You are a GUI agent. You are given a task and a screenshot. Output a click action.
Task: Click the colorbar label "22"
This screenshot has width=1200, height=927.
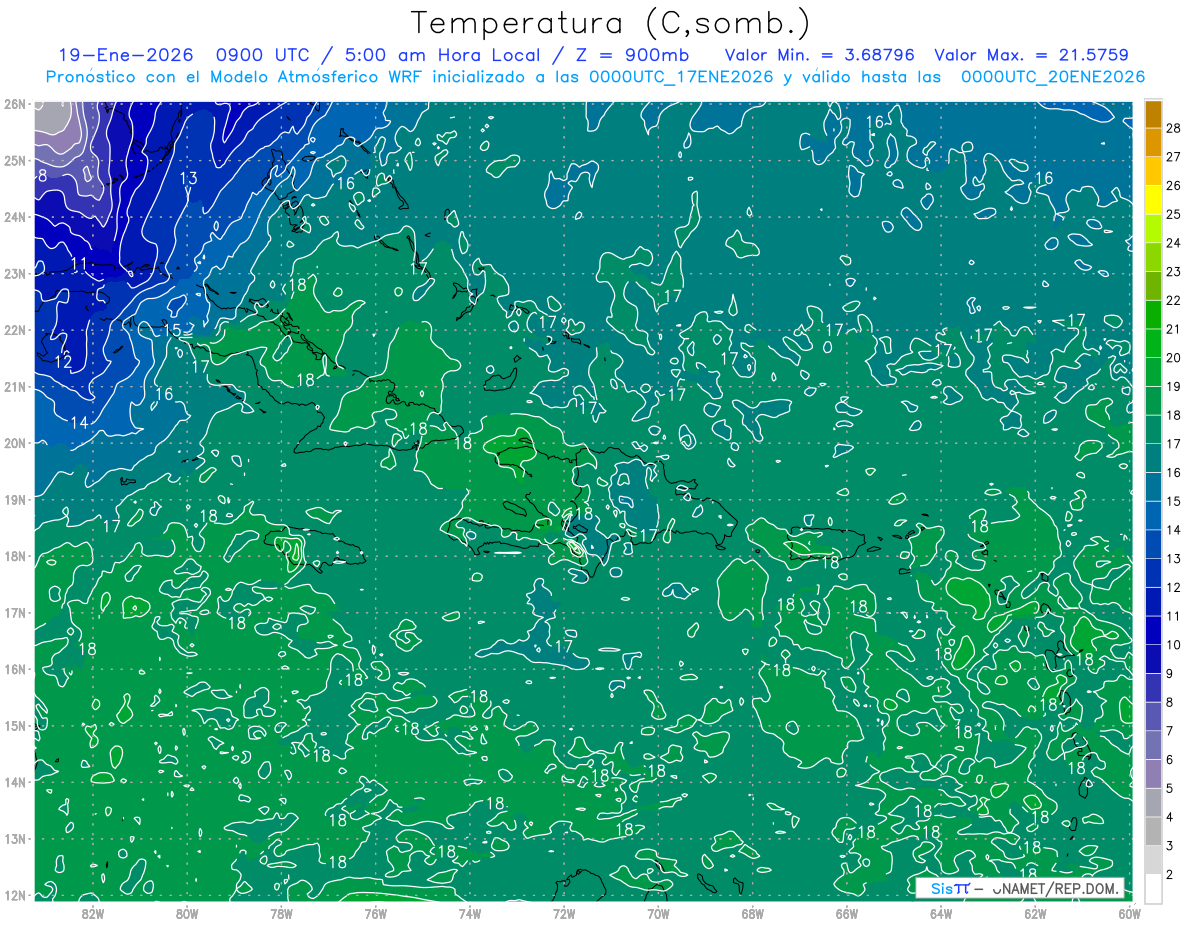coord(1174,300)
